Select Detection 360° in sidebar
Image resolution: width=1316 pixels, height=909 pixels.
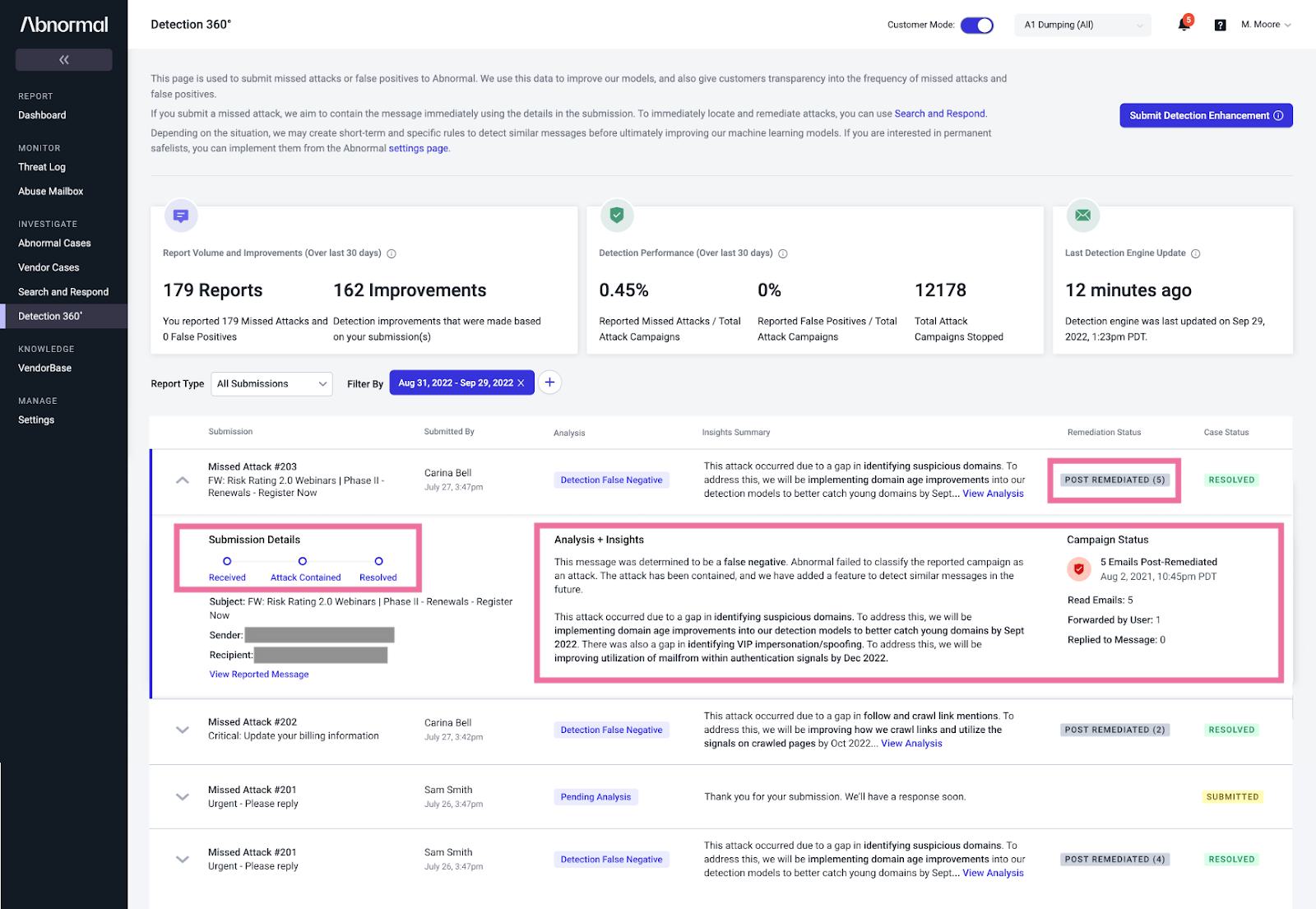[63, 316]
